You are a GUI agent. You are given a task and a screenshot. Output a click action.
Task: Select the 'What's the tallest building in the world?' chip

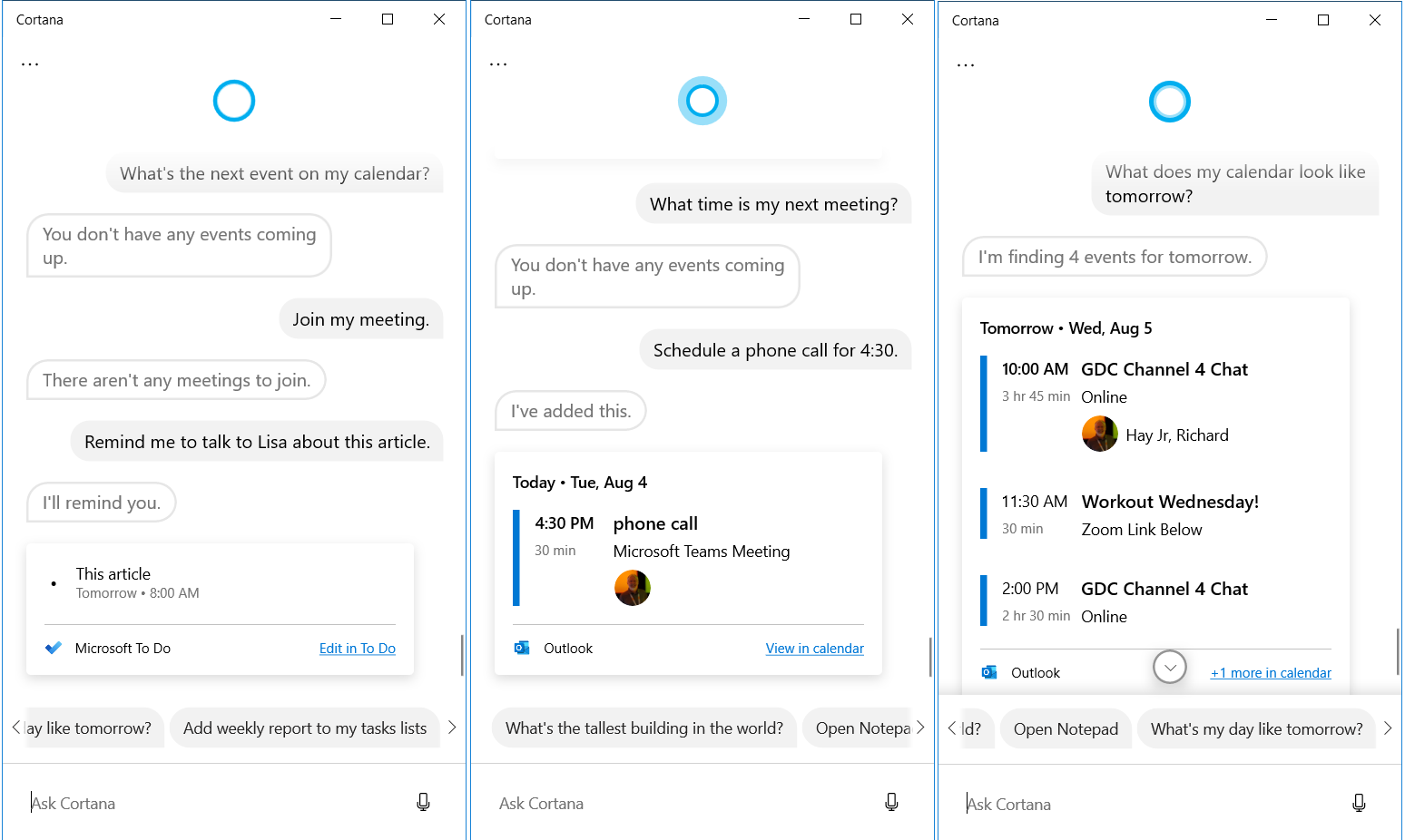coord(644,728)
